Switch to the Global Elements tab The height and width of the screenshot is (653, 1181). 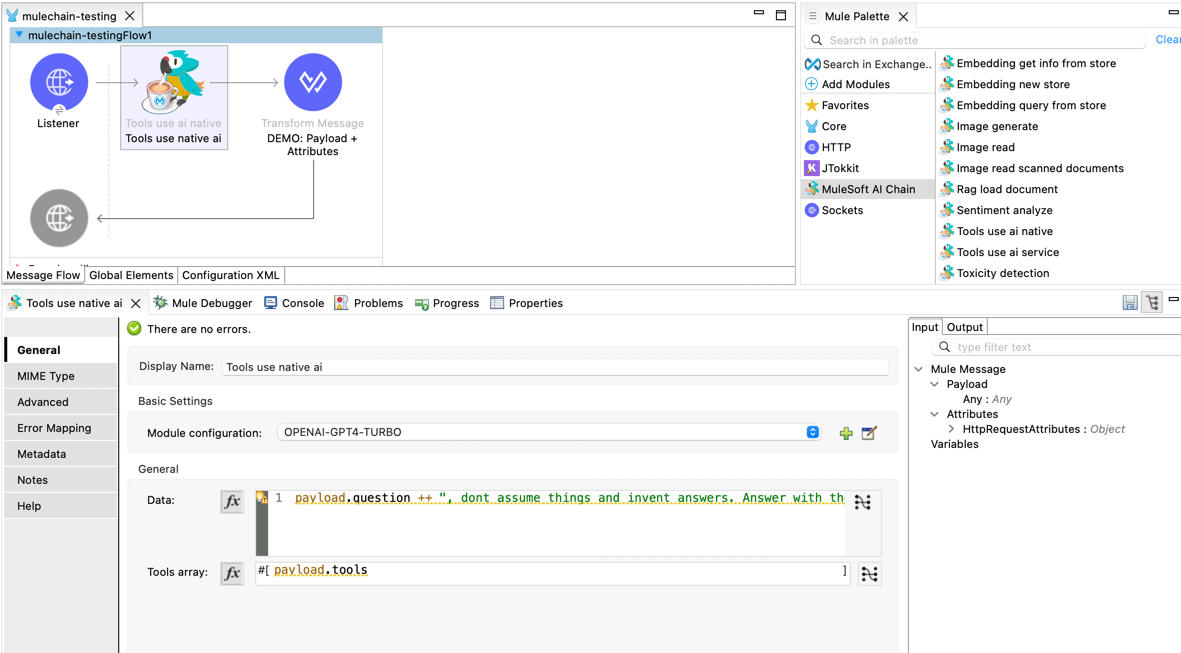(x=131, y=275)
